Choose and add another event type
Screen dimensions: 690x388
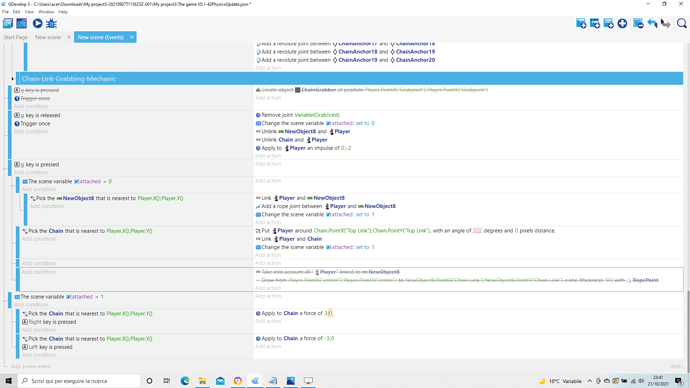coord(622,23)
